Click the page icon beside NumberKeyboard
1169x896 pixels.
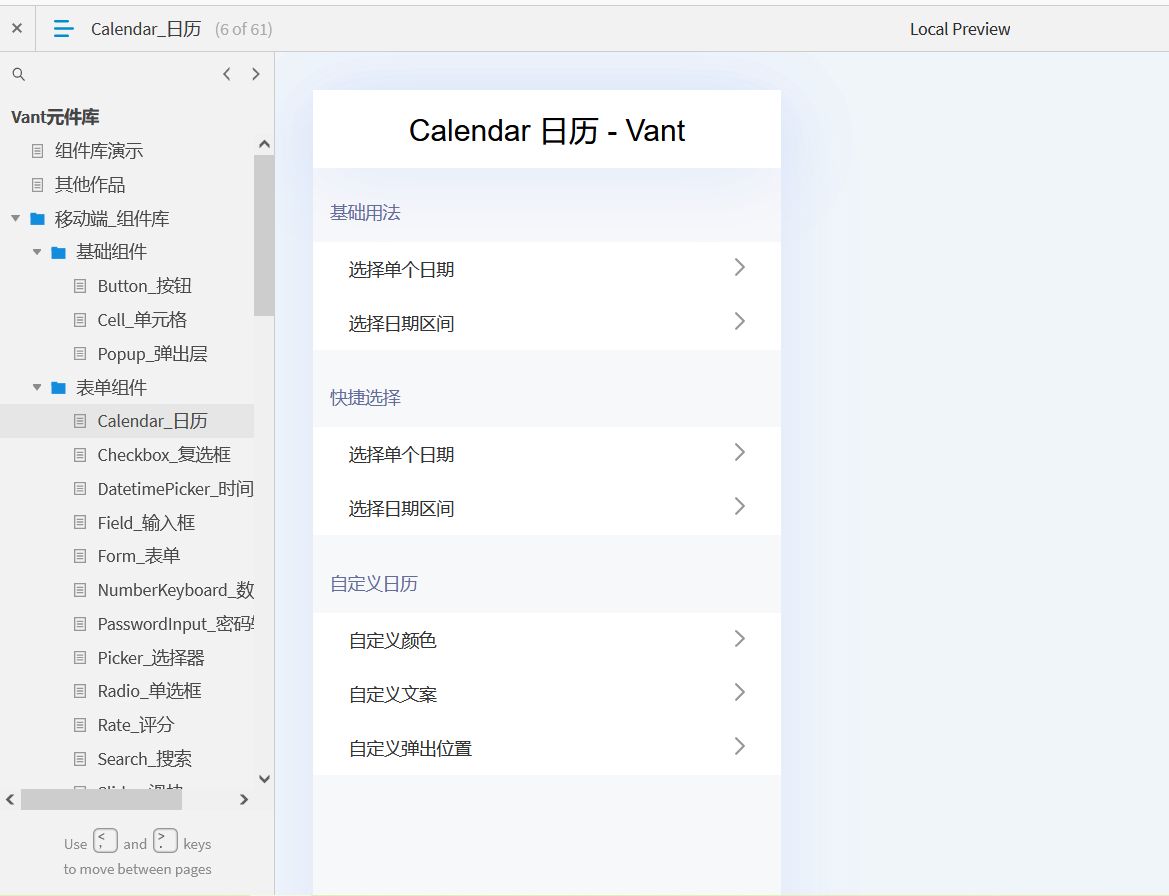click(80, 590)
